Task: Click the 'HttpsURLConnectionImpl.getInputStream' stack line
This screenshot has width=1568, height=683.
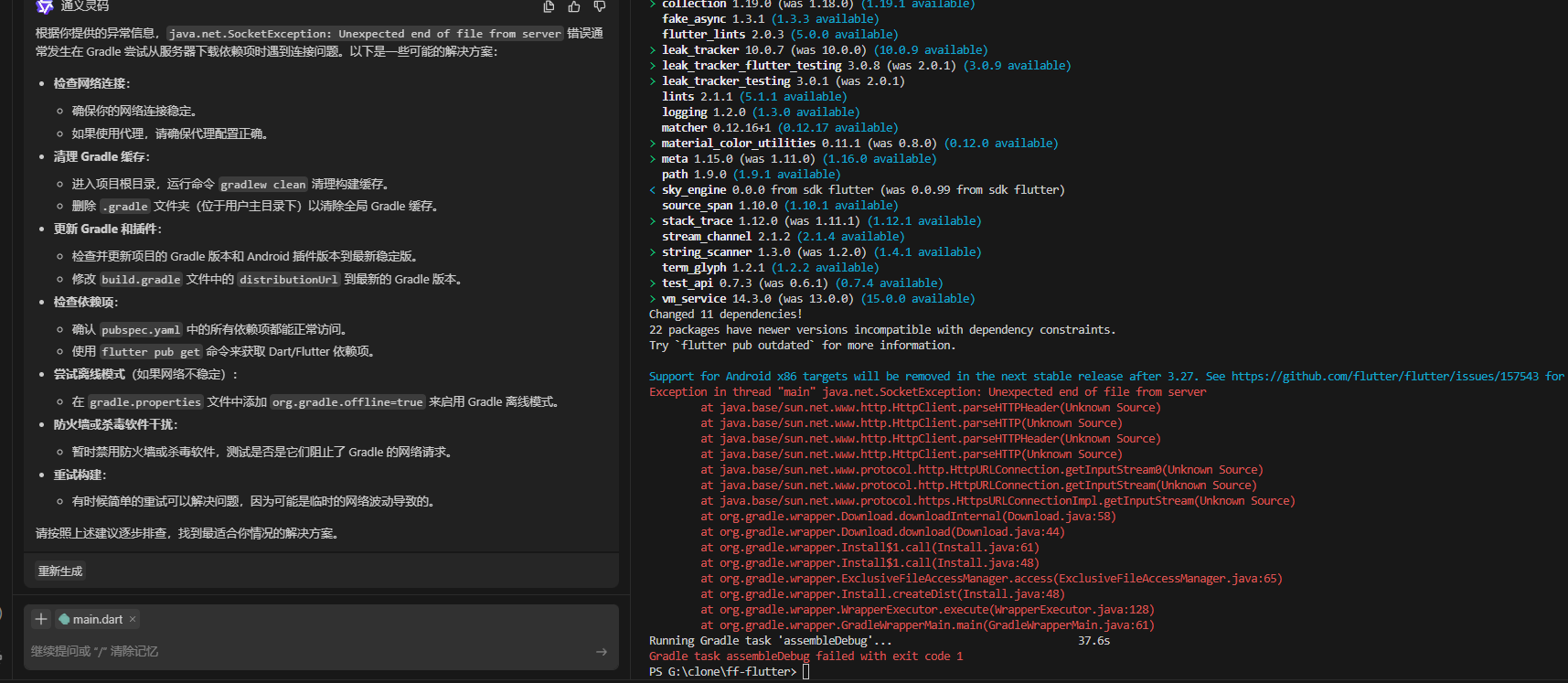Action: 997,501
